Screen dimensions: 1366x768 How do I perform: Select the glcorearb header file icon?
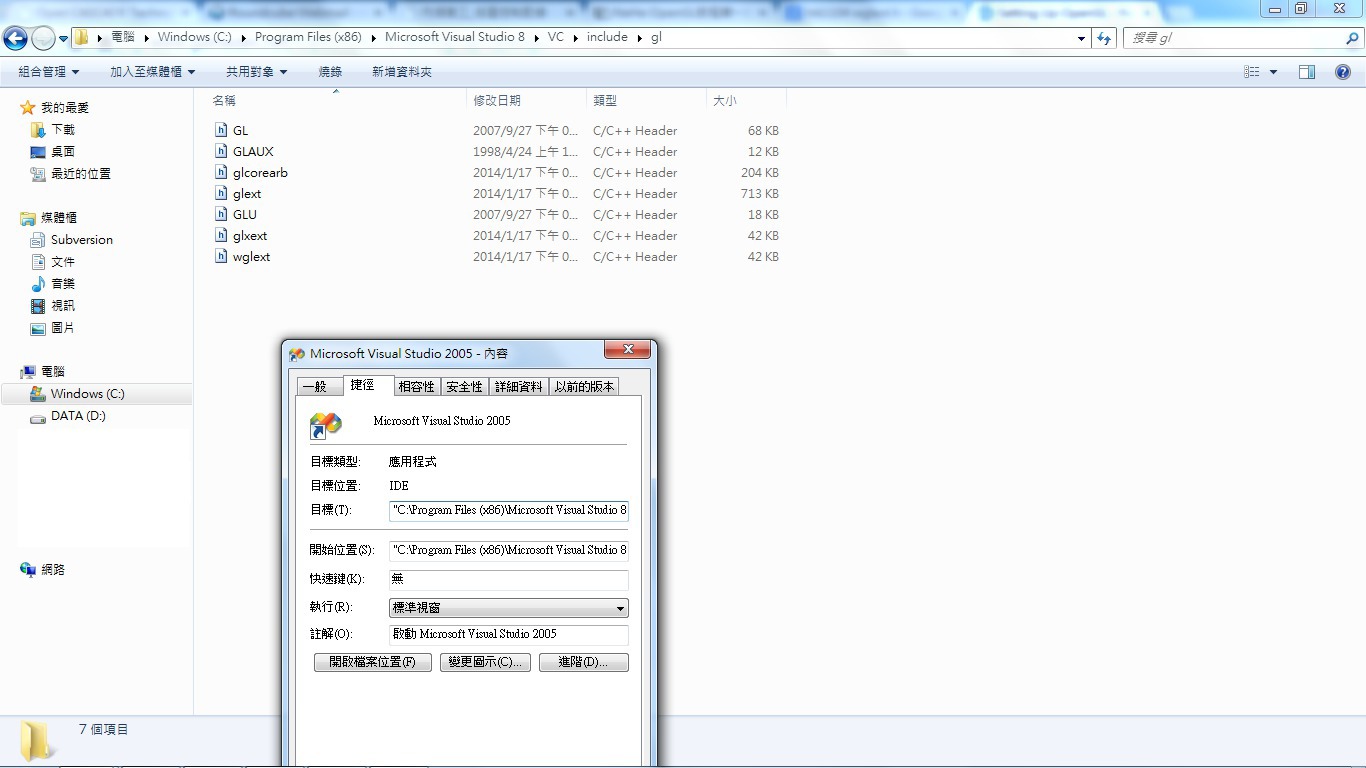point(222,172)
